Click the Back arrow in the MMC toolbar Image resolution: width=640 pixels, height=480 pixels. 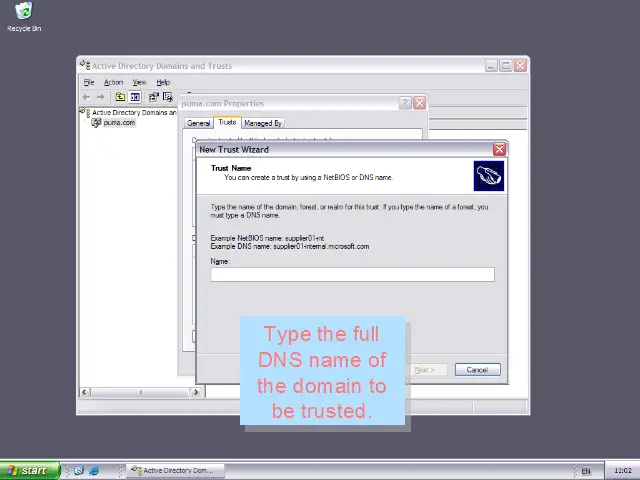pyautogui.click(x=86, y=97)
